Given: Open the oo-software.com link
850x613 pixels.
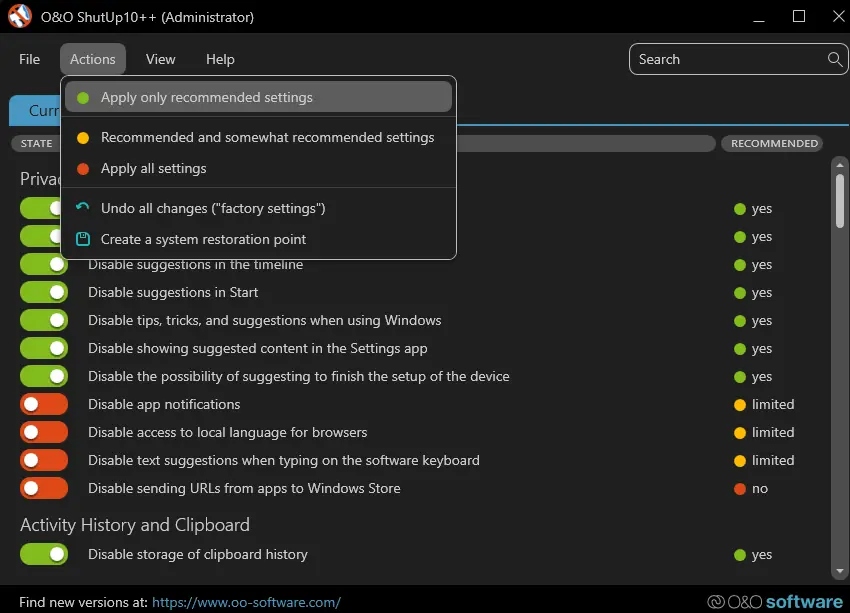Looking at the screenshot, I should tap(246, 602).
